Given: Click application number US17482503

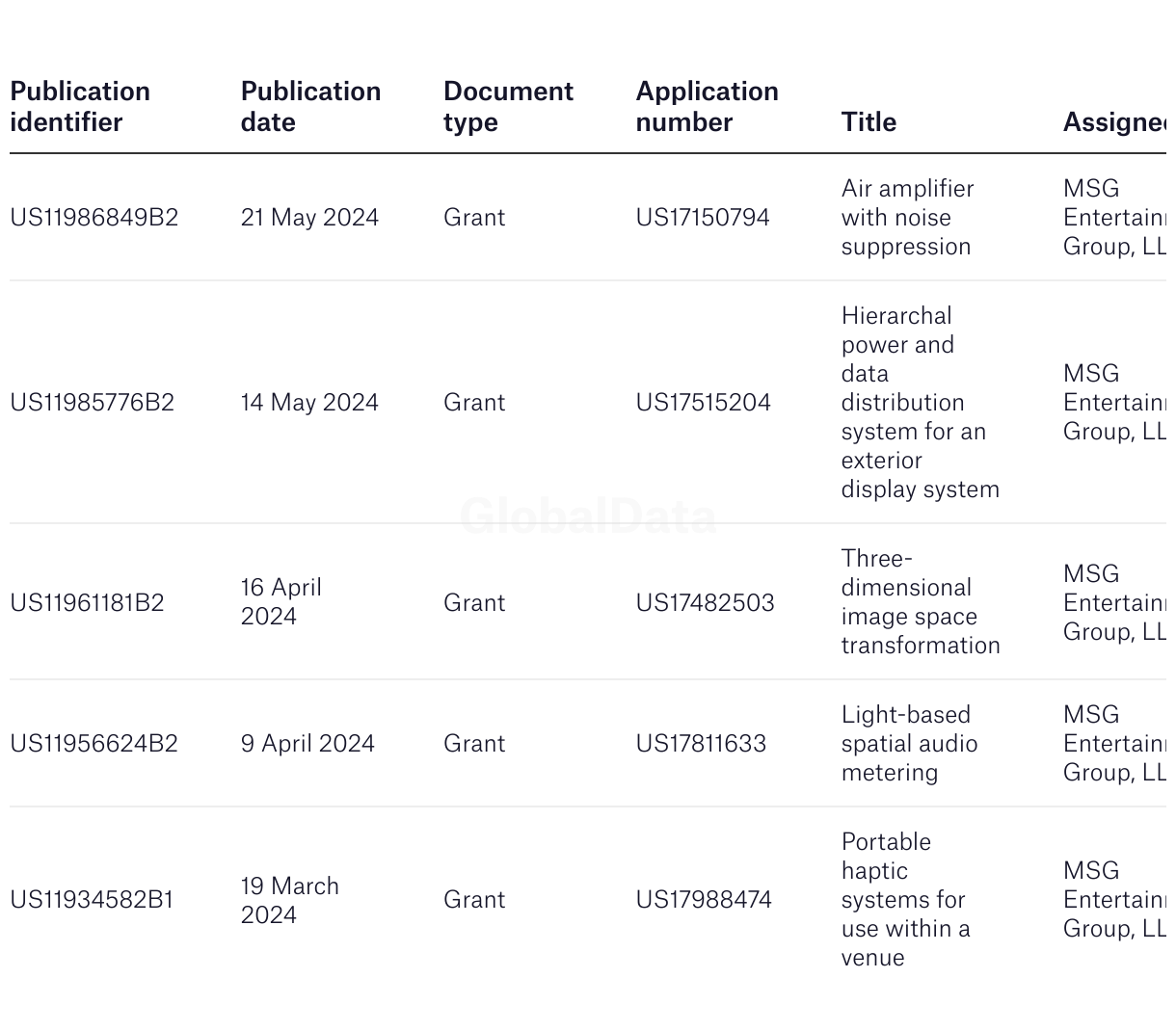Looking at the screenshot, I should pos(706,603).
